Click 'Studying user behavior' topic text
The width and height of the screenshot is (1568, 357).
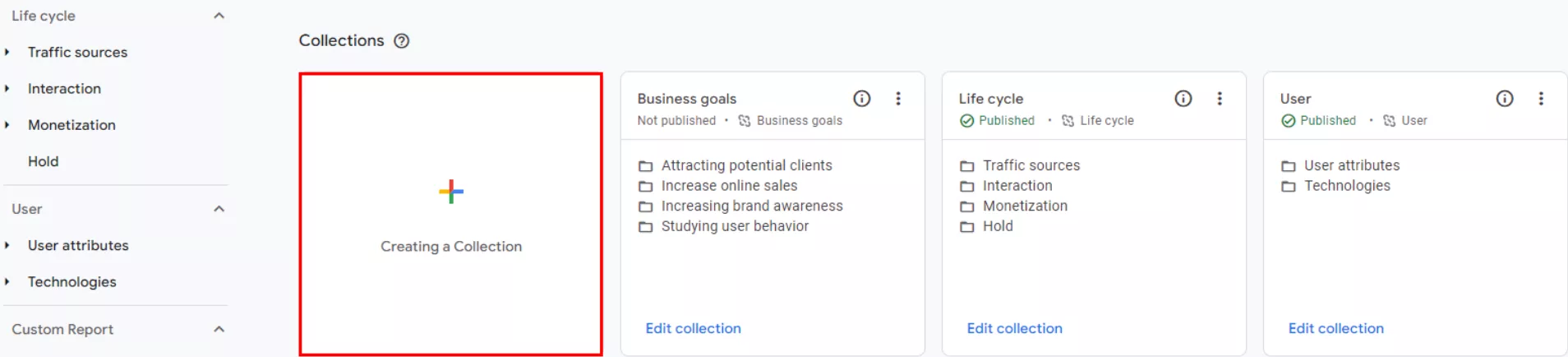click(736, 226)
